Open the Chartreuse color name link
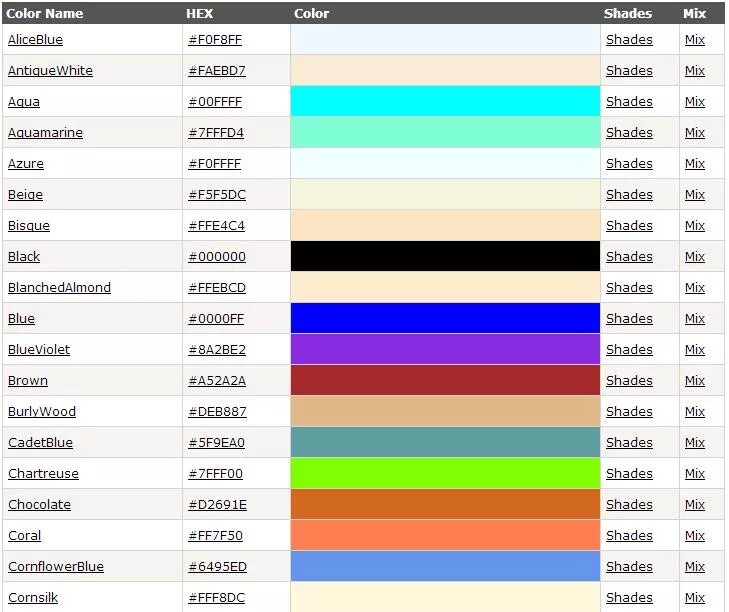 [x=43, y=473]
